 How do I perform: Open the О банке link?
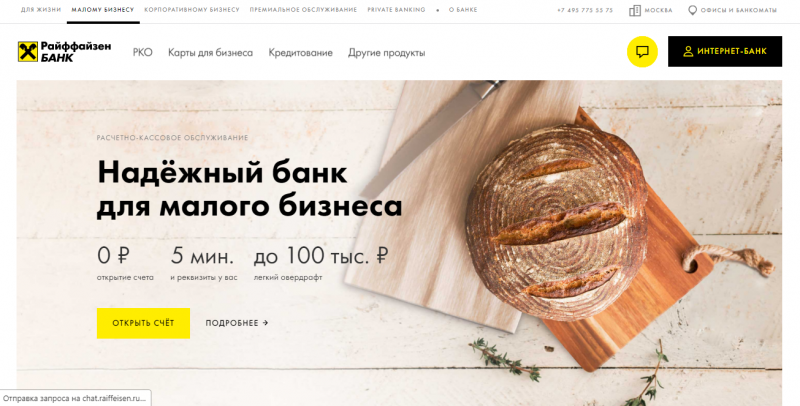(x=463, y=10)
